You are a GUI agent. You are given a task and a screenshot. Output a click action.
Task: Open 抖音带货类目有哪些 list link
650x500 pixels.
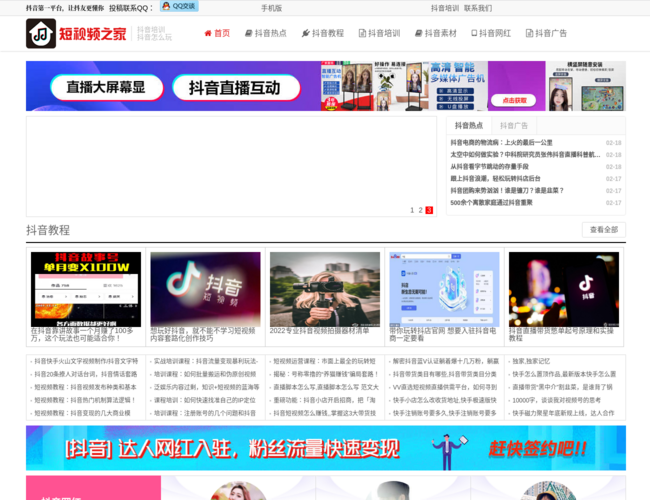pyautogui.click(x=444, y=374)
